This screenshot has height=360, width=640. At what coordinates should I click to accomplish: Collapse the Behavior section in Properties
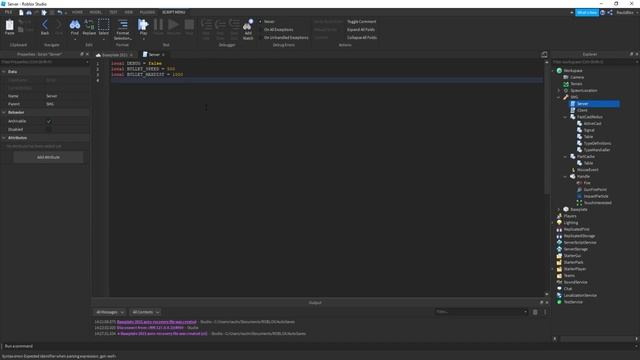tap(4, 113)
